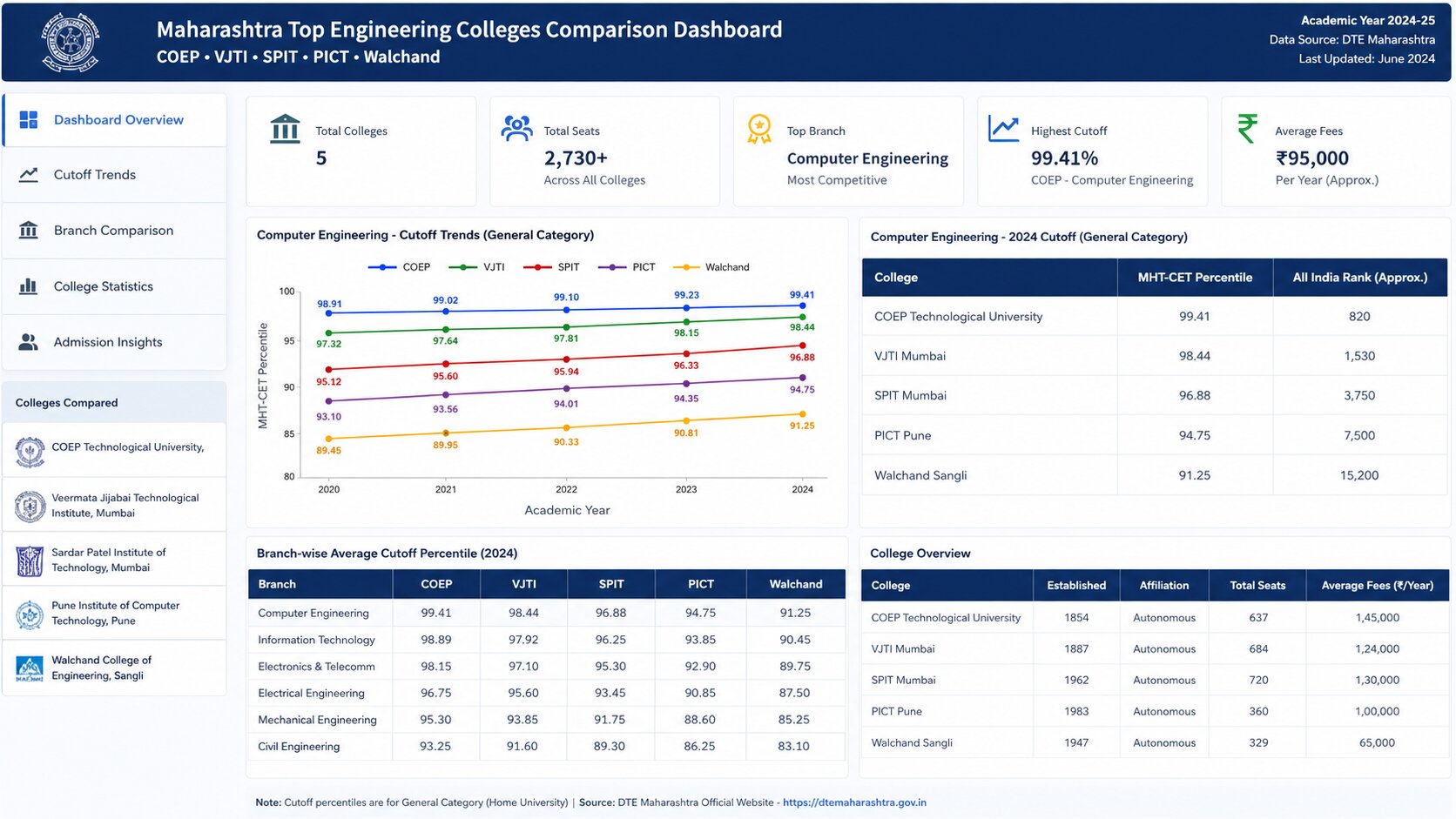Select Pune Institute of Computer Technology entry
This screenshot has height=819, width=1456.
coord(114,614)
